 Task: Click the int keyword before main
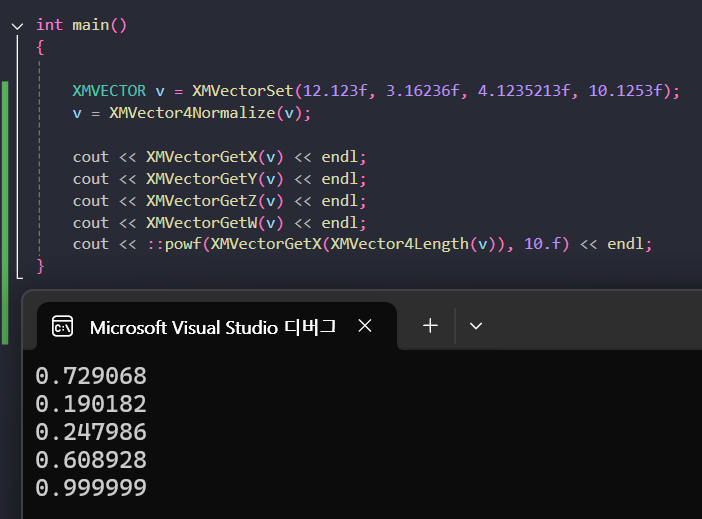pos(49,25)
